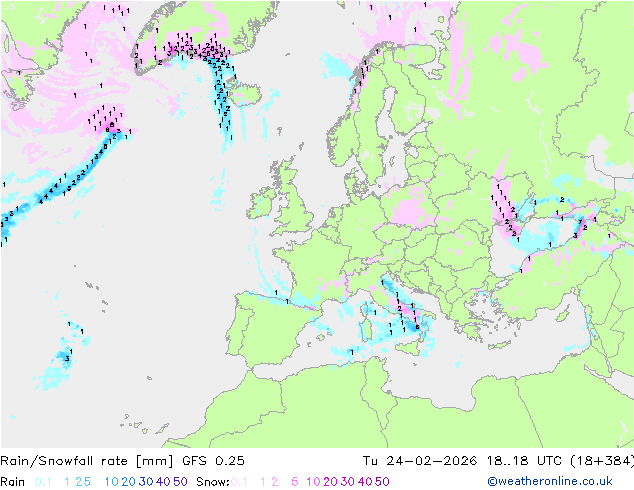Viewport: 634px width, 490px height.
Task: Select the Snow 5 legend color value
Action: pyautogui.click(x=295, y=482)
